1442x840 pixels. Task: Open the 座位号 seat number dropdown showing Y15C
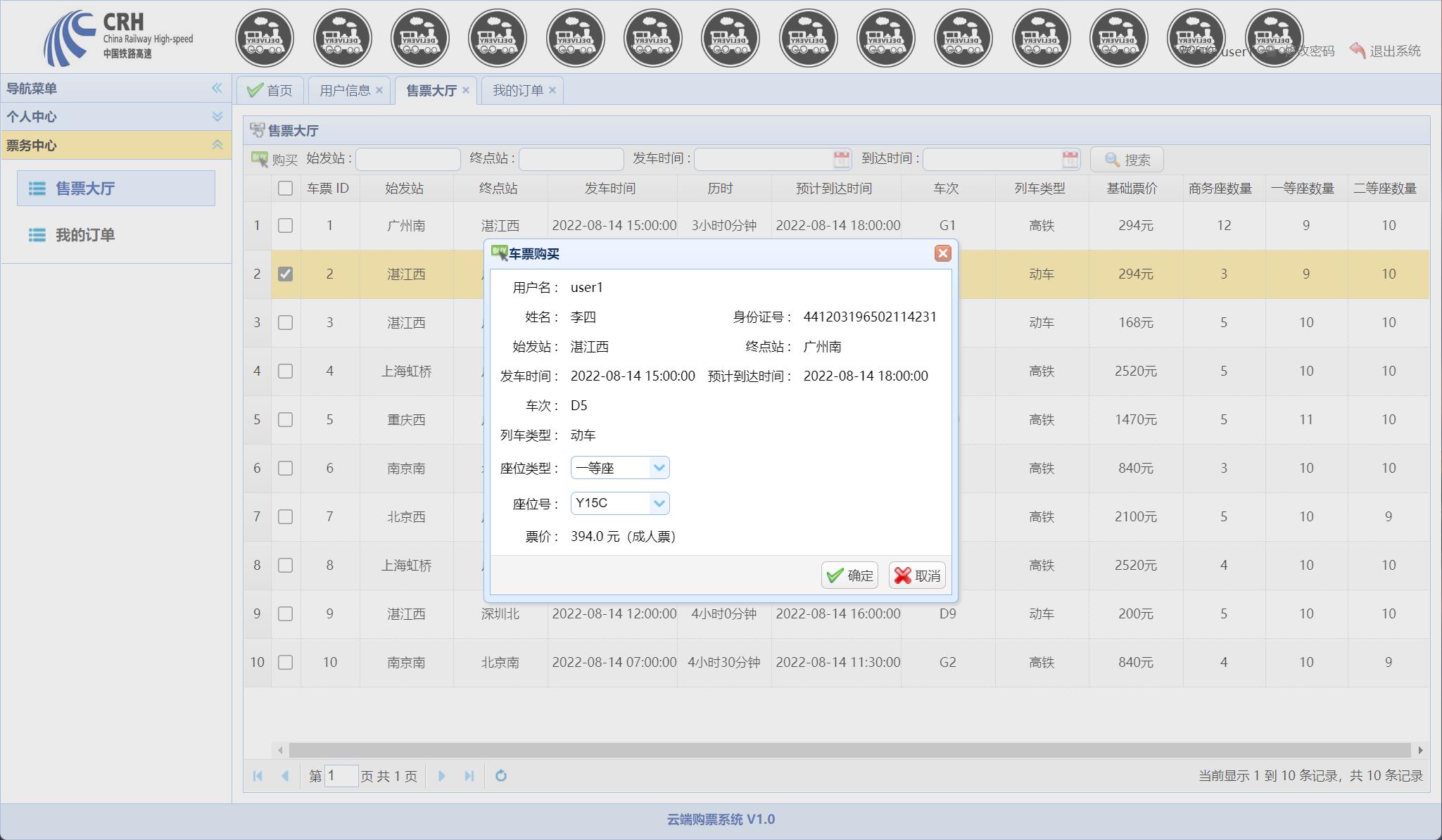pyautogui.click(x=659, y=503)
